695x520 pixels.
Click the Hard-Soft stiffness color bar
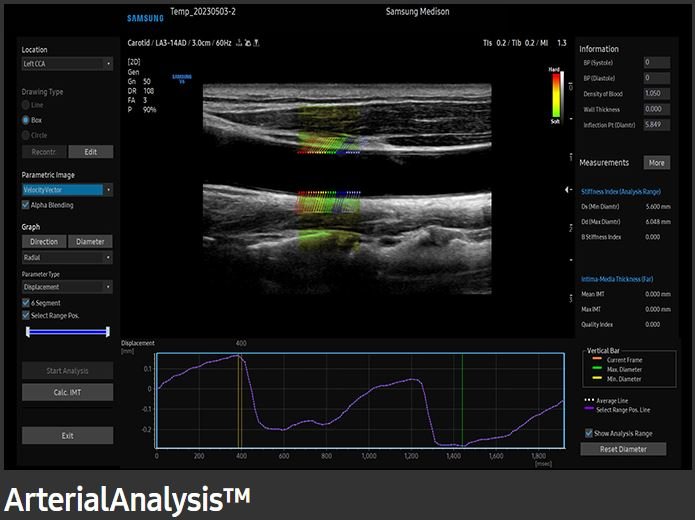tap(555, 95)
